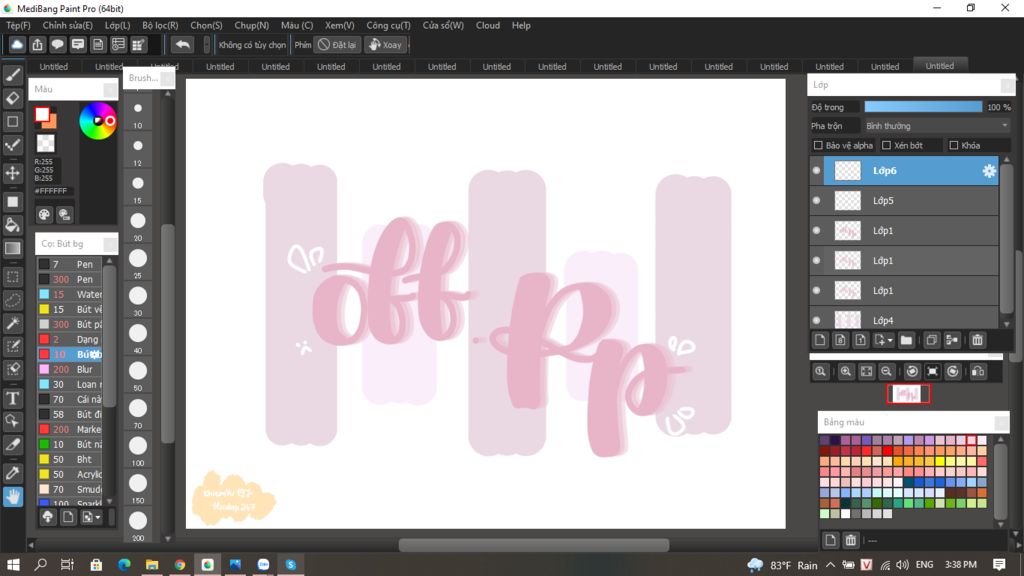Select the Magic Wand tool
Screen dimensions: 1024x576
tap(12, 323)
